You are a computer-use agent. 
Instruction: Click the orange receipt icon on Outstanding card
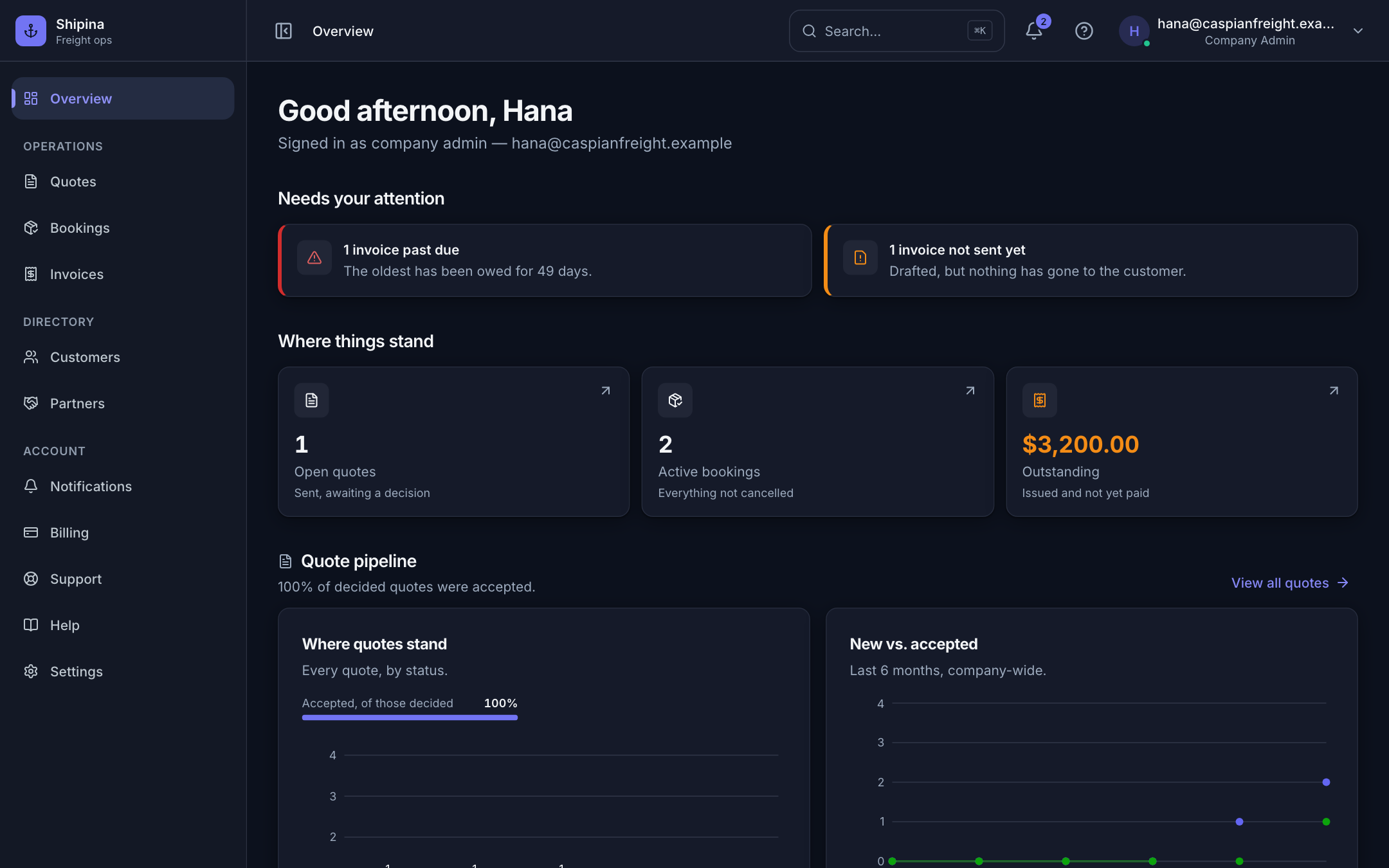pyautogui.click(x=1040, y=401)
